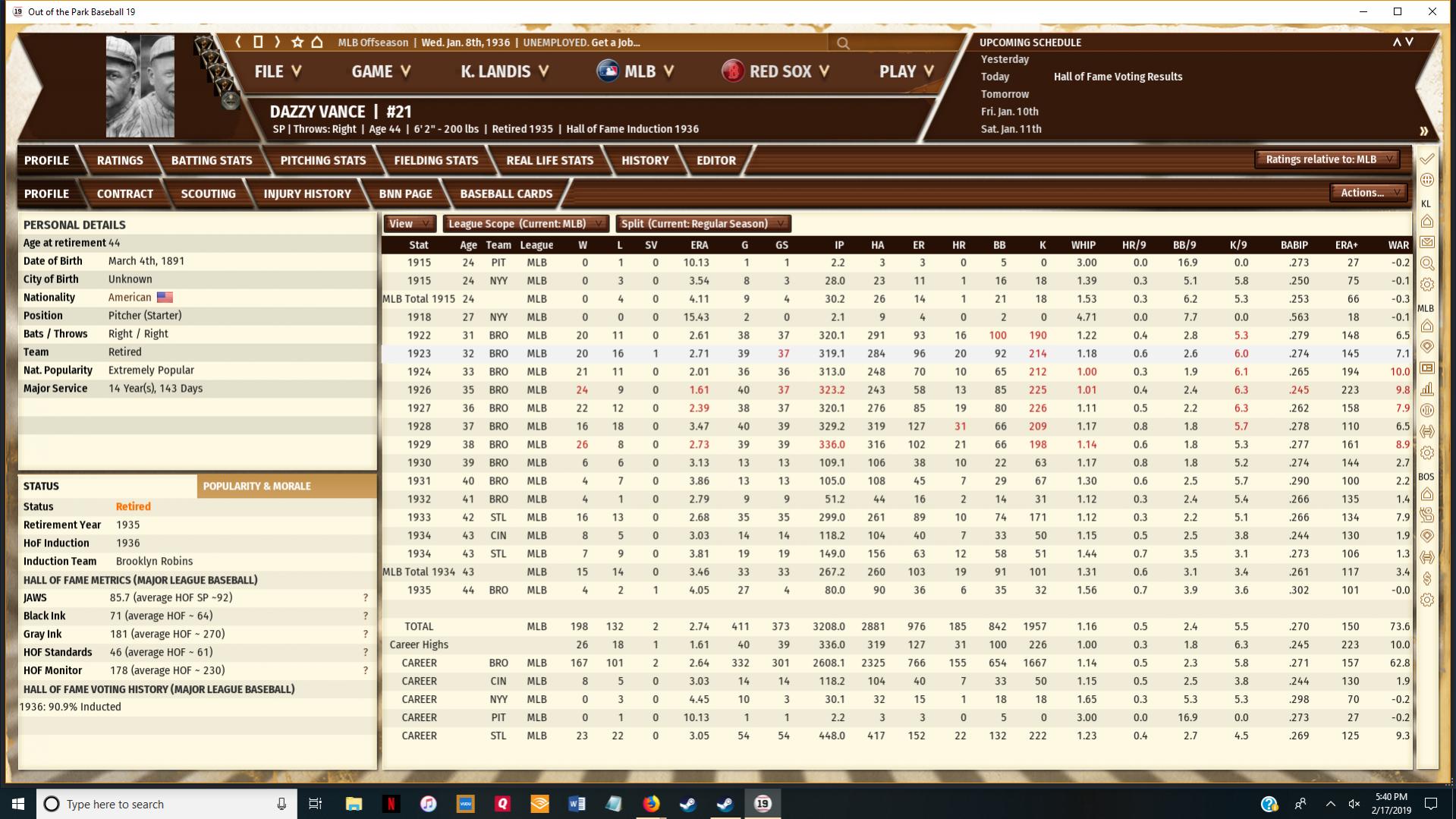Sort the stats table by ERA column
Viewport: 1456px width, 819px height.
tap(699, 245)
